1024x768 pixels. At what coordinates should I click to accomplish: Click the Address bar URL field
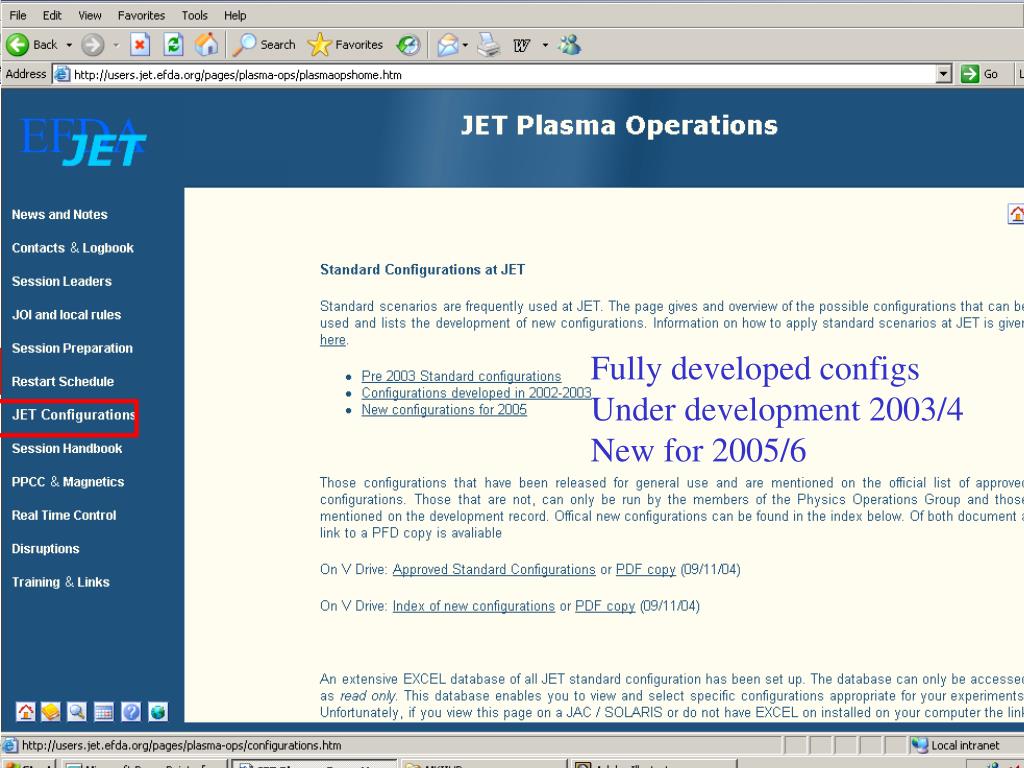pyautogui.click(x=503, y=74)
